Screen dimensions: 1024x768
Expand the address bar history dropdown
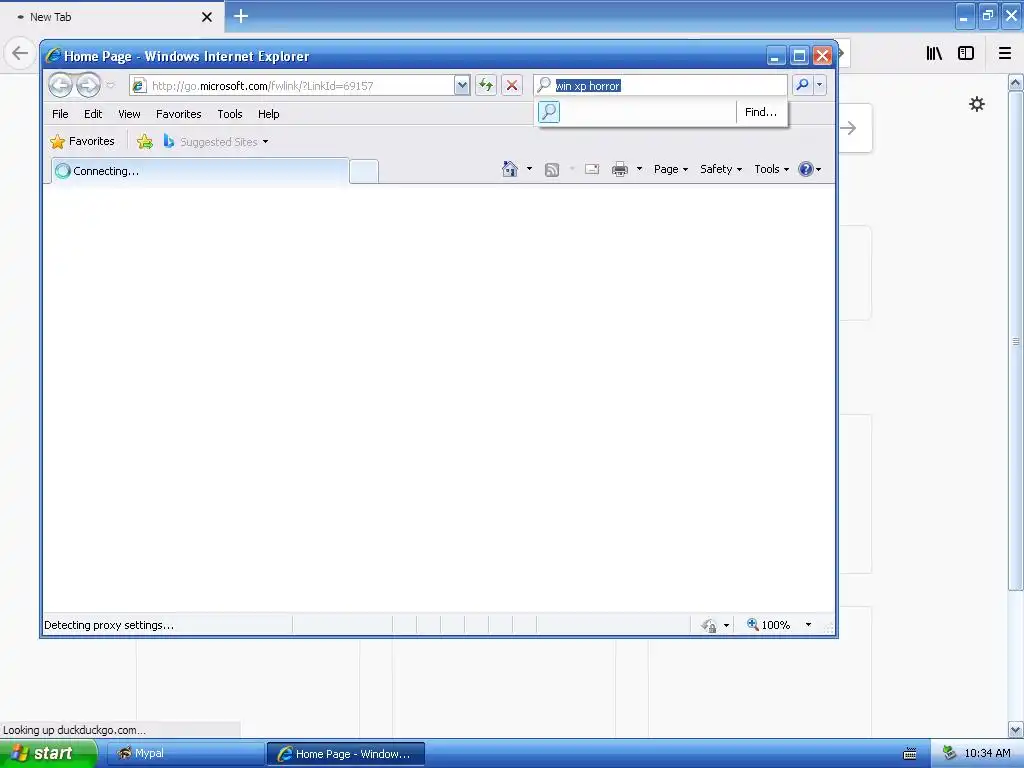462,85
